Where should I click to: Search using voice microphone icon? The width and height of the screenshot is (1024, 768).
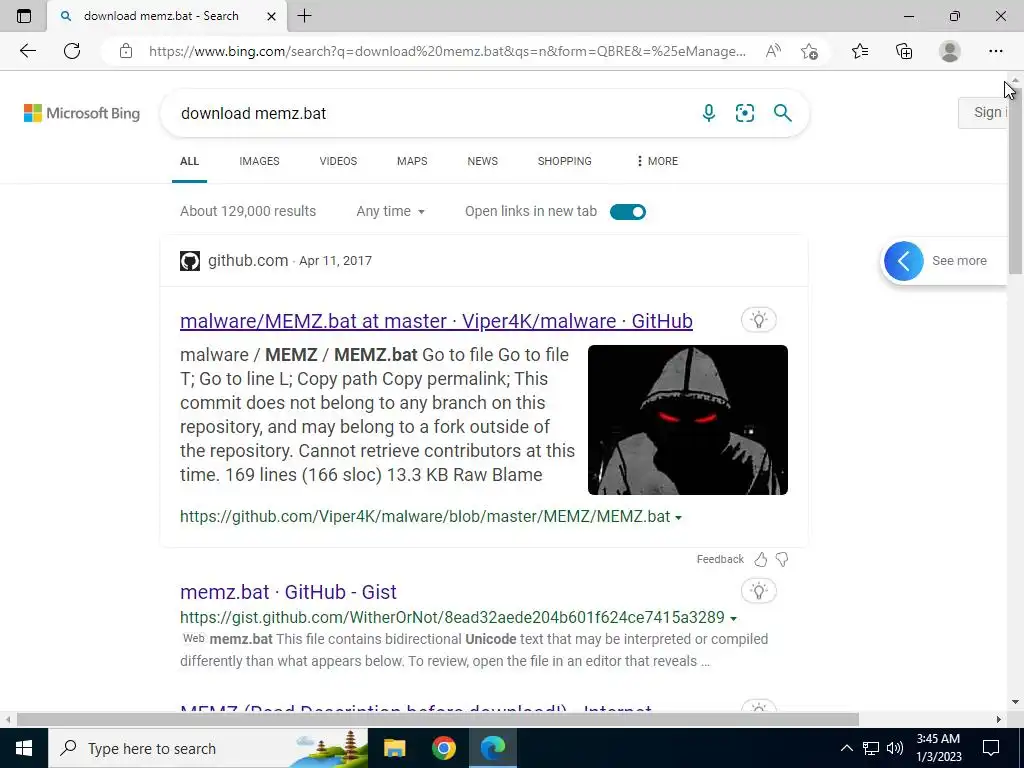(x=709, y=113)
